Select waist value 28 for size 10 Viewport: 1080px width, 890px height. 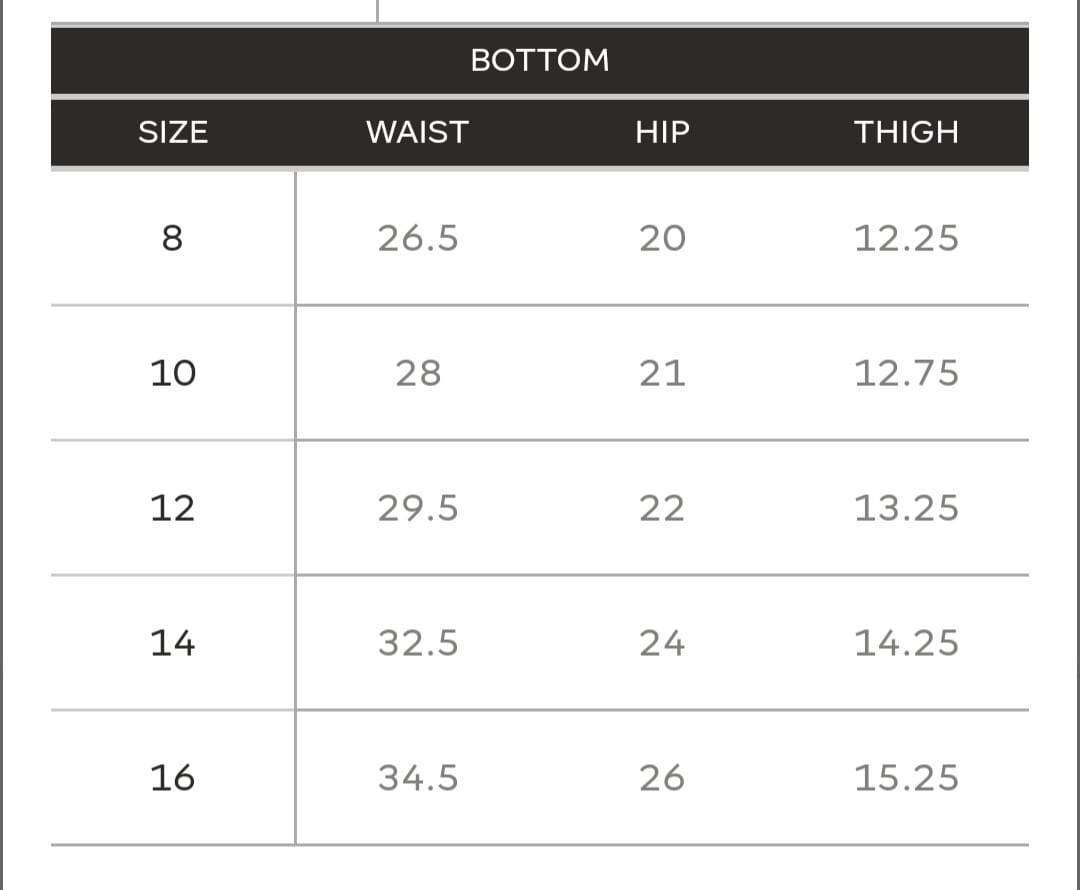pyautogui.click(x=418, y=373)
